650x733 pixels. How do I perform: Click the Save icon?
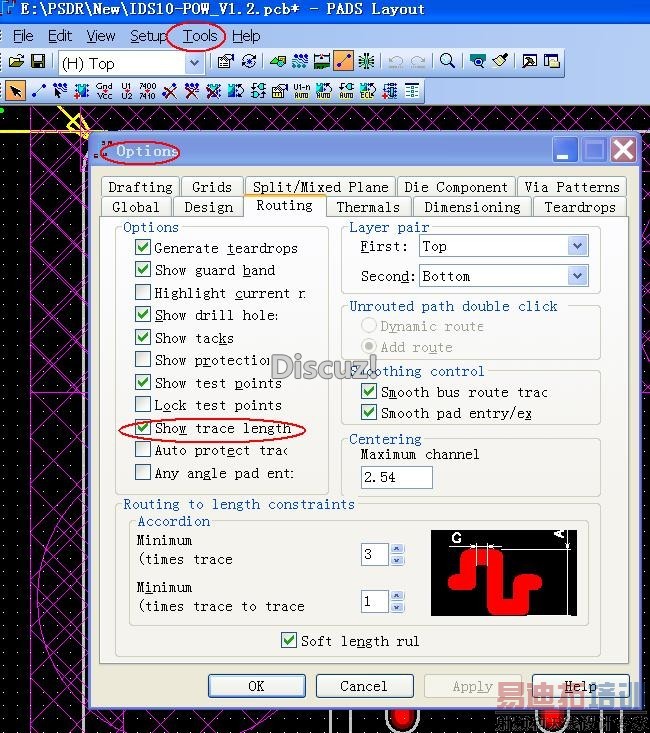click(38, 62)
